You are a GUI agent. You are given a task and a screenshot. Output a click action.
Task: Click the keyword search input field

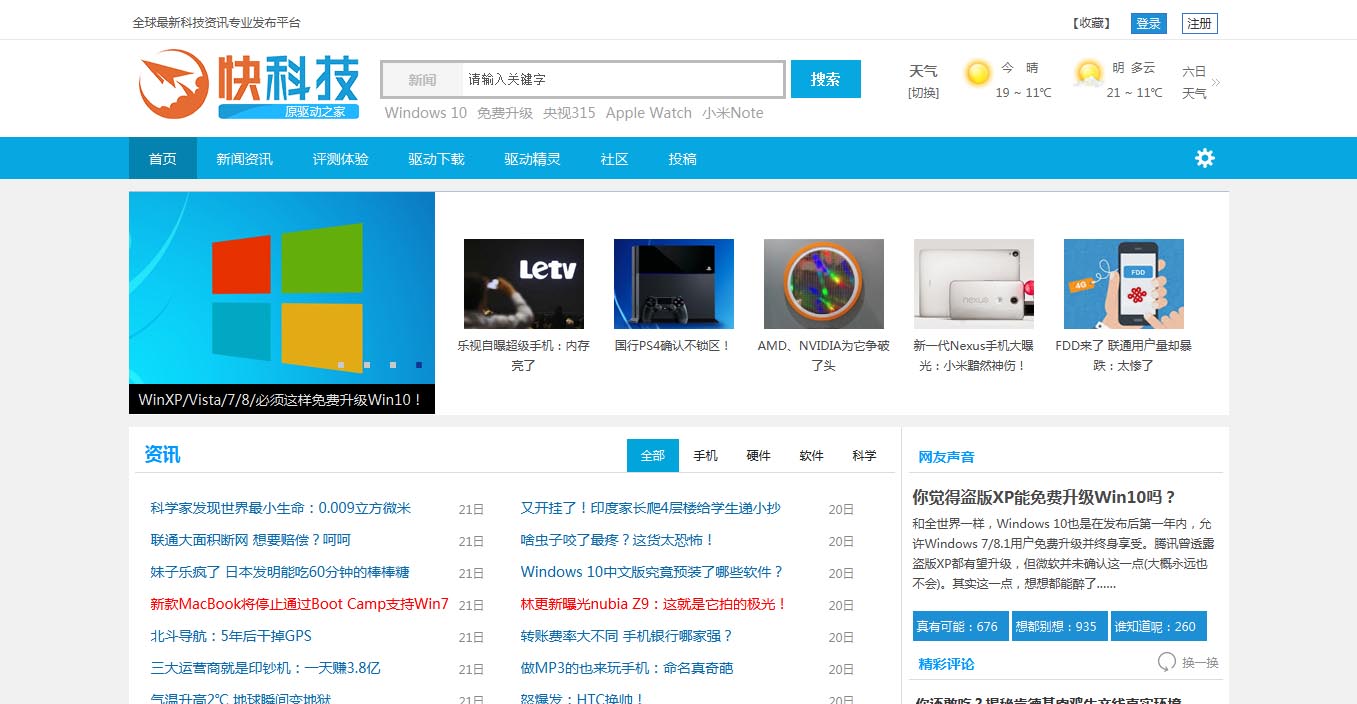620,80
